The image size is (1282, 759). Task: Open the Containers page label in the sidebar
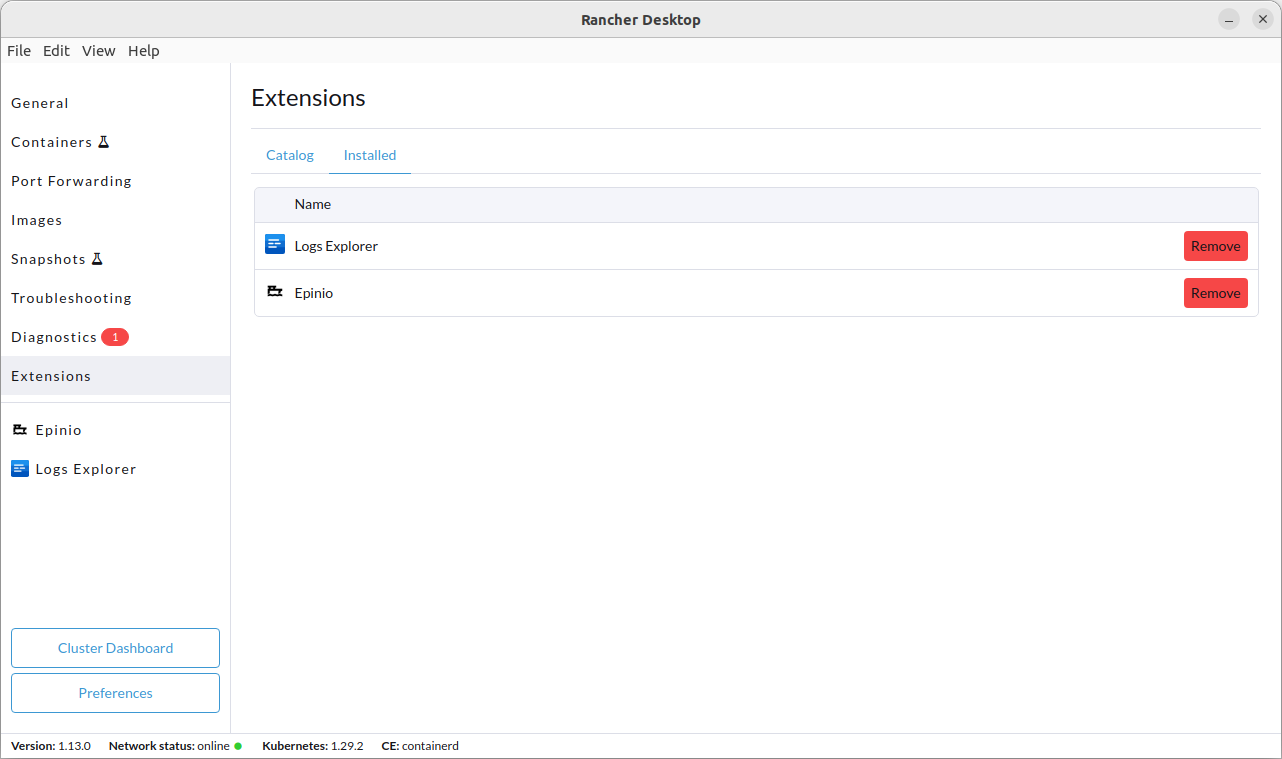[x=52, y=142]
